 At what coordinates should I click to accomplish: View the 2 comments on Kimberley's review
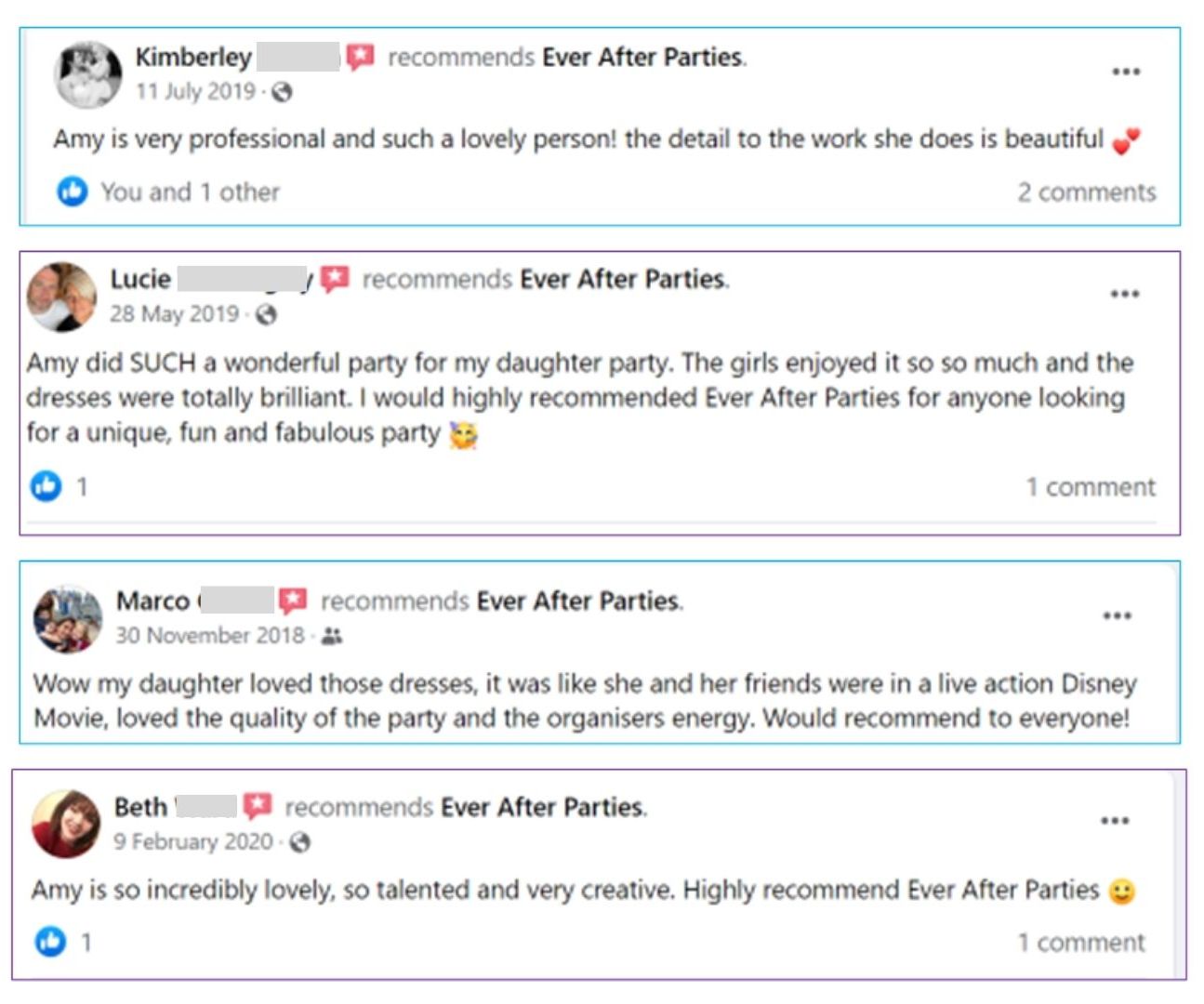[1086, 192]
